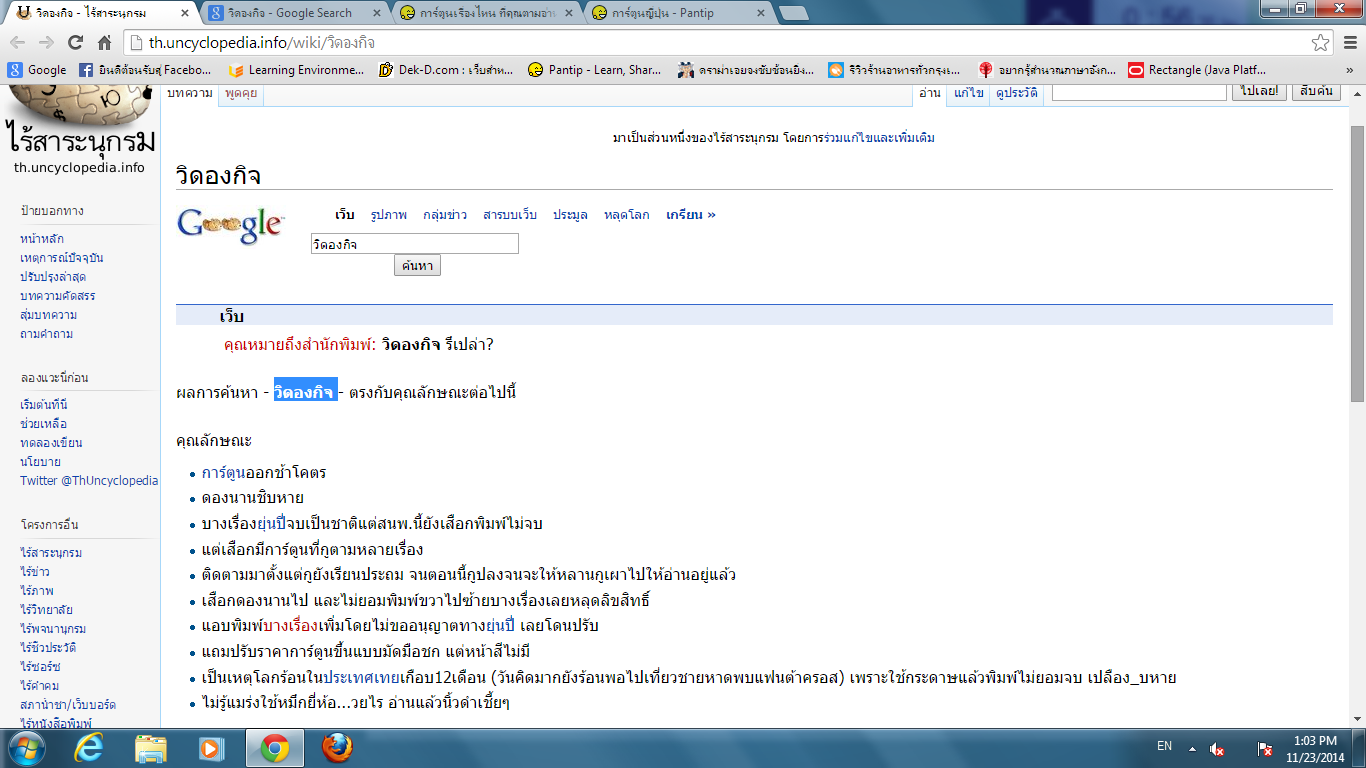
Task: Close the การ์ตูนญี่ปุ่น - Pantip tab
Action: pos(761,13)
